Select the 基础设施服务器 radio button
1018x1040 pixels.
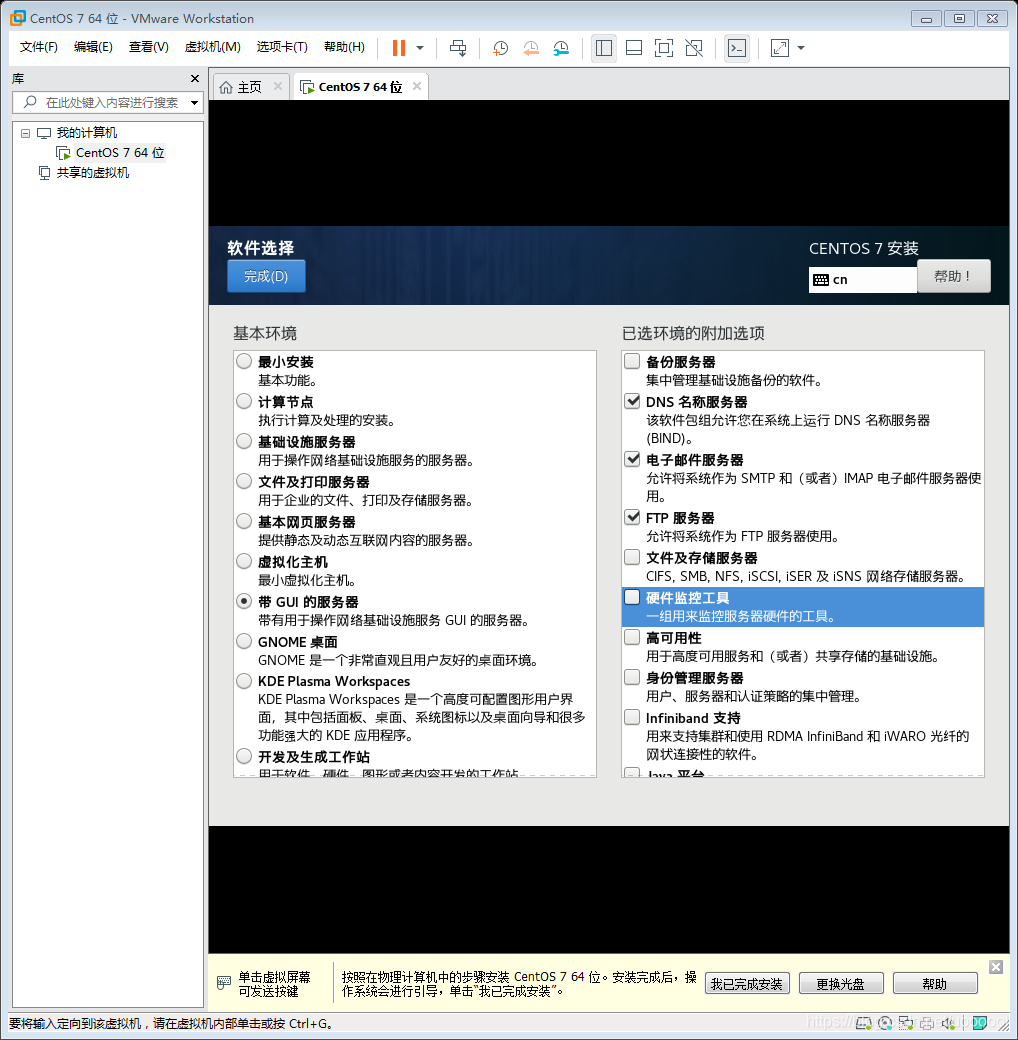coord(244,441)
